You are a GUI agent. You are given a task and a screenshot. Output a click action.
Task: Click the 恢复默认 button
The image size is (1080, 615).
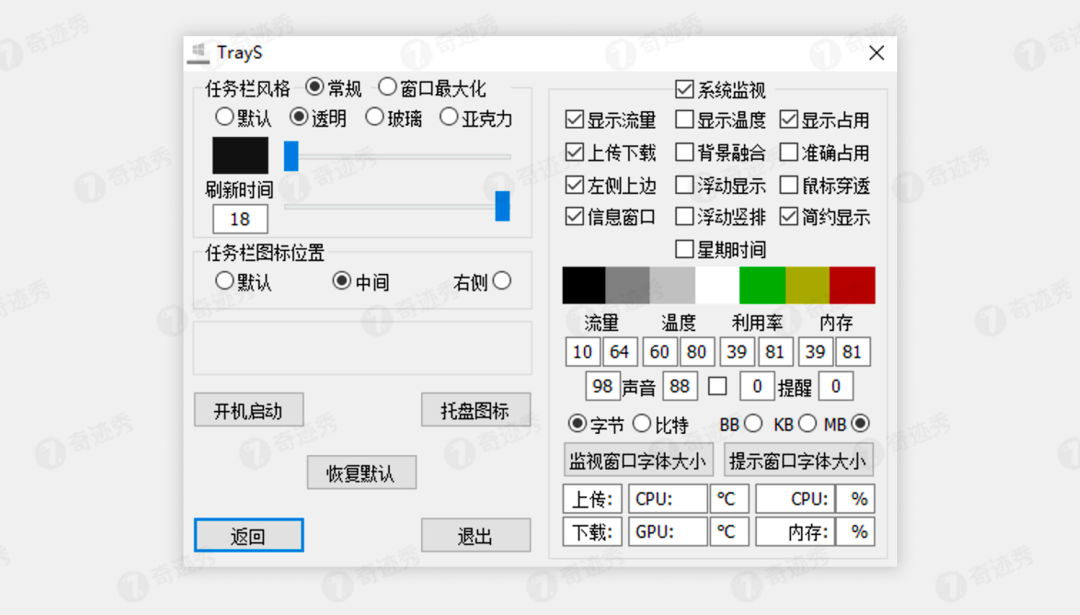tap(362, 472)
